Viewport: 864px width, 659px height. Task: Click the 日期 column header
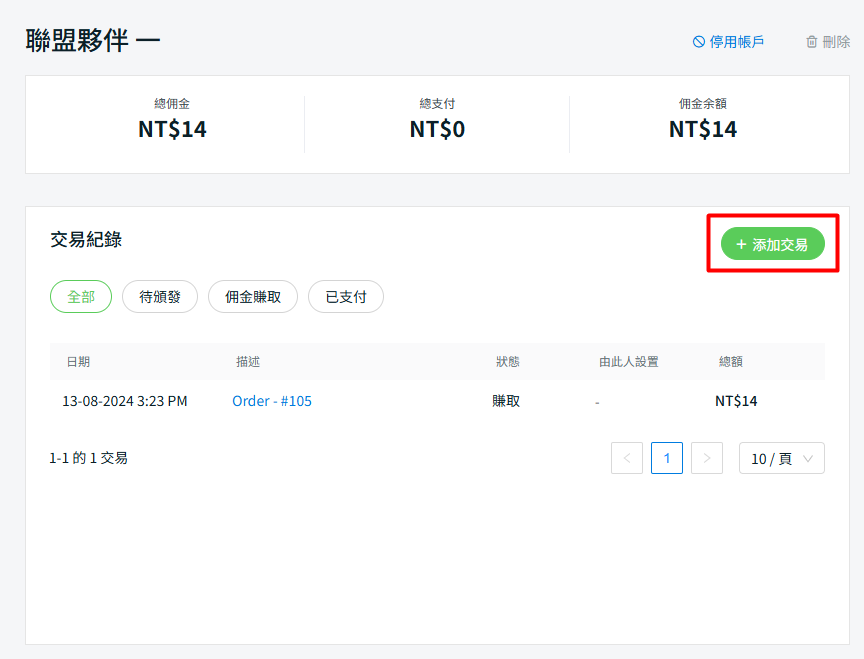[x=78, y=362]
